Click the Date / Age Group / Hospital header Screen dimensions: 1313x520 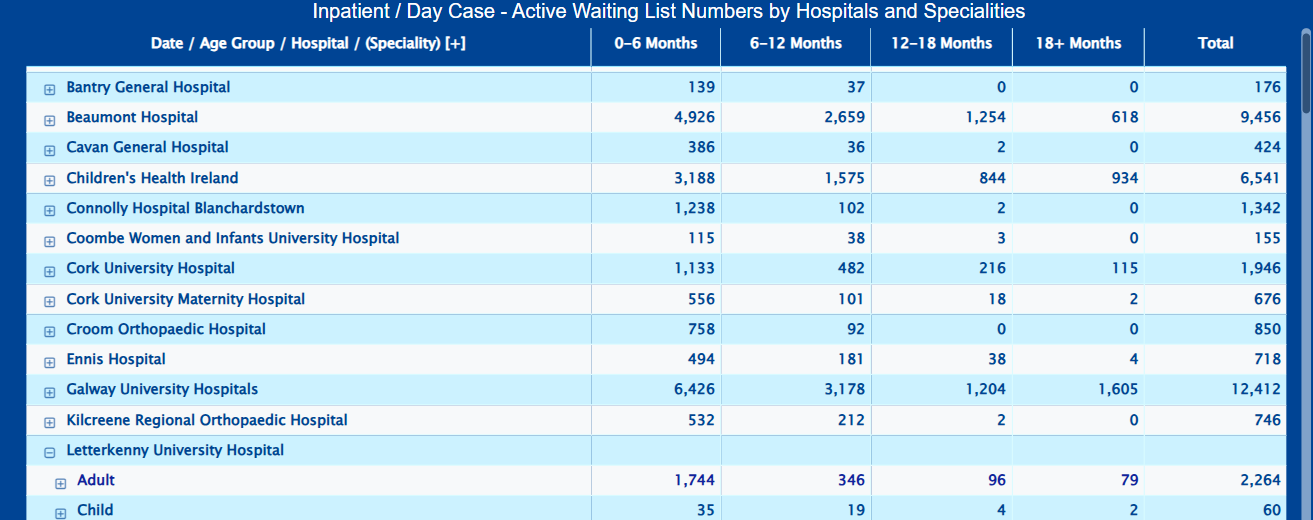pyautogui.click(x=308, y=43)
